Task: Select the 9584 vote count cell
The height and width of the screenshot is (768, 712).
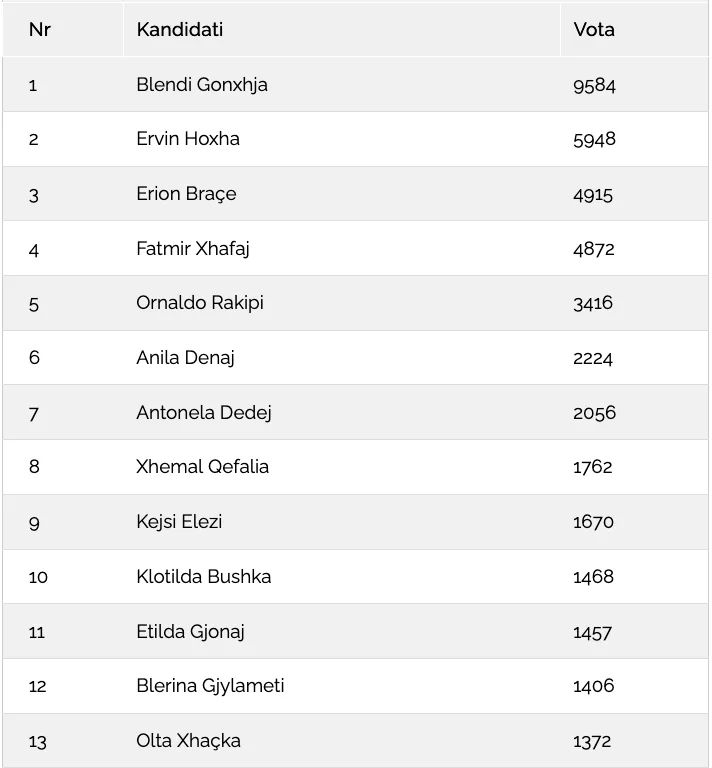Action: tap(594, 86)
